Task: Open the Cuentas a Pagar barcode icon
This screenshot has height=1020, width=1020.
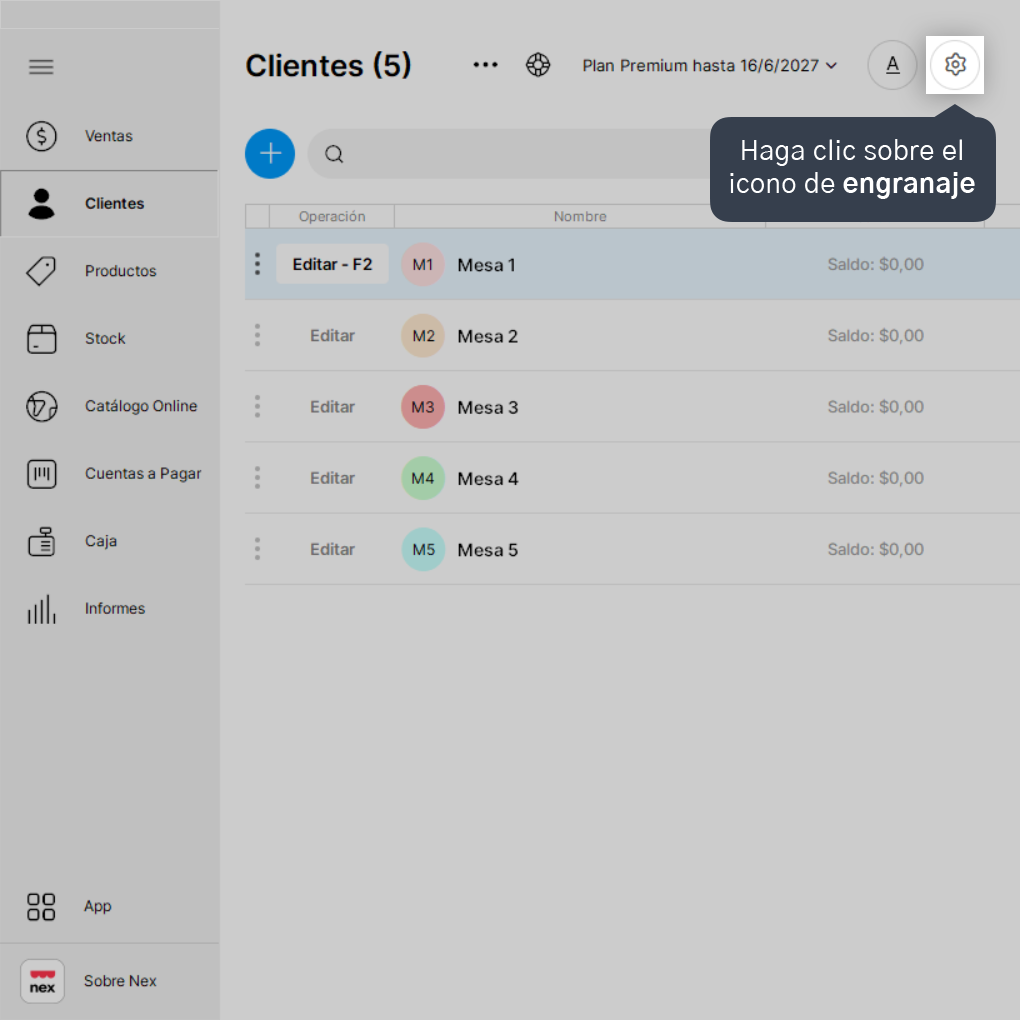Action: (x=42, y=474)
